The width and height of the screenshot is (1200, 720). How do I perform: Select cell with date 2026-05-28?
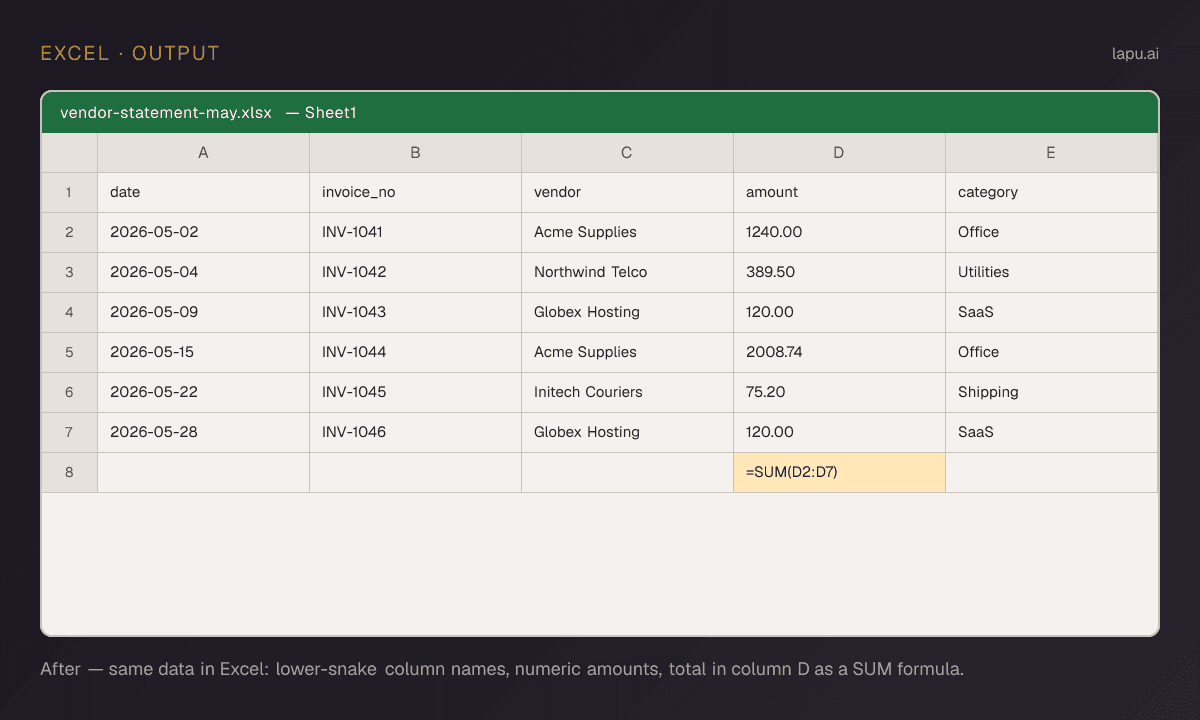coord(204,433)
